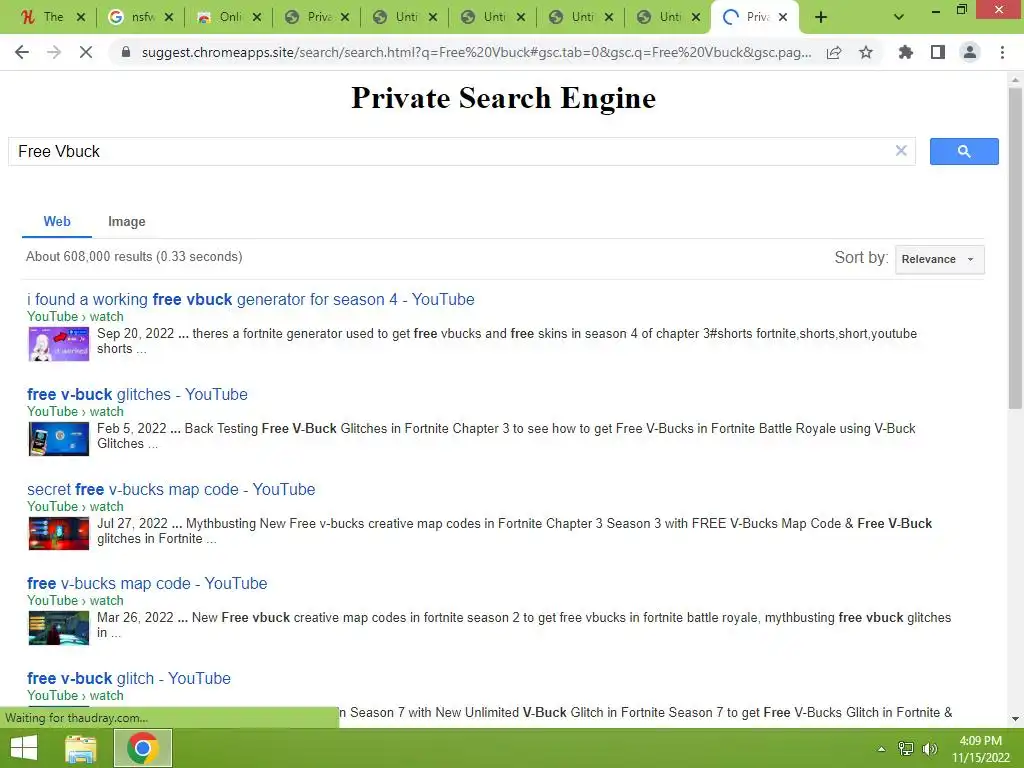Open a new tab with the plus icon
This screenshot has width=1024, height=768.
click(821, 18)
